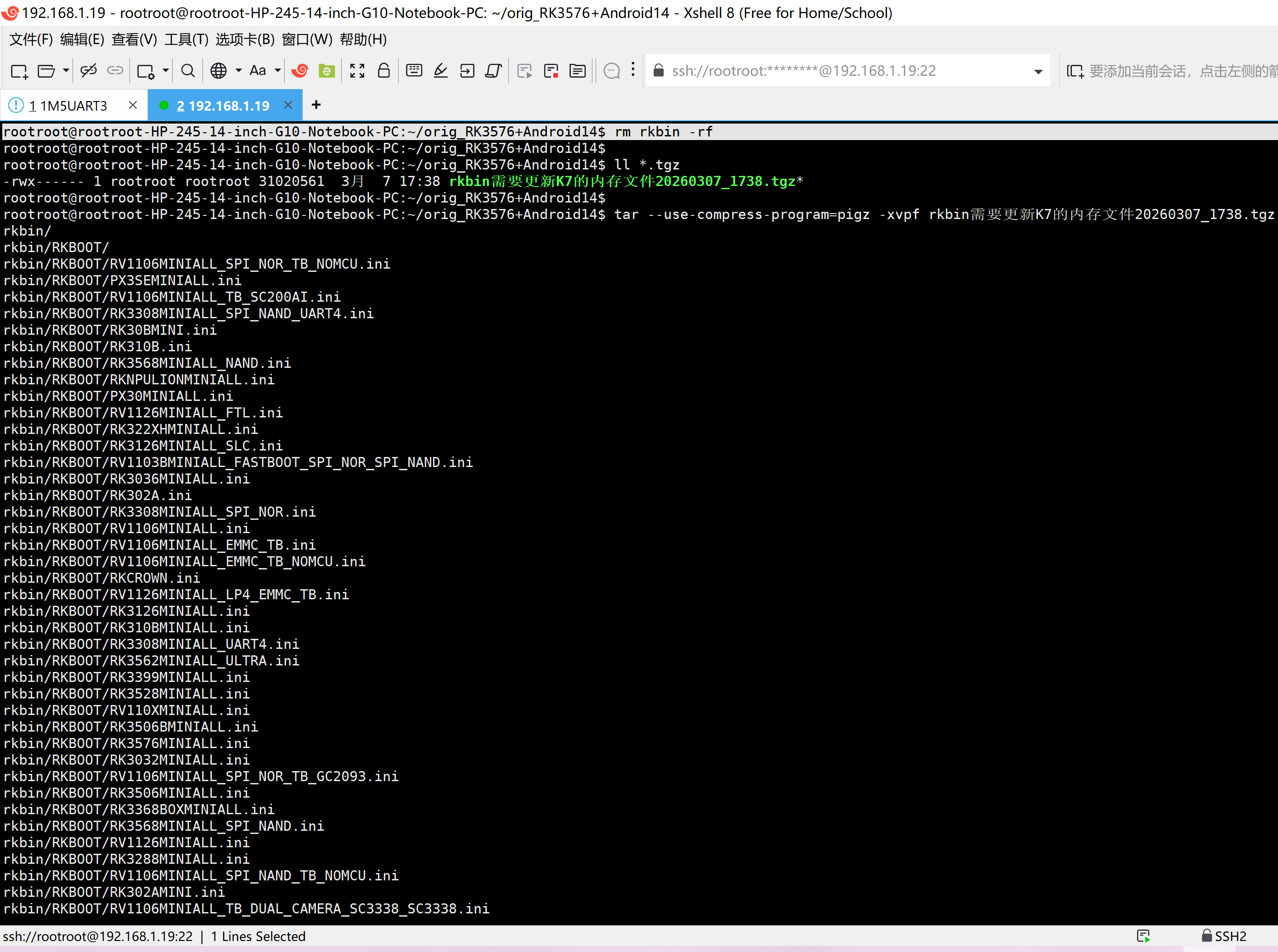Close the 192.168.1.19 tab

pos(288,105)
